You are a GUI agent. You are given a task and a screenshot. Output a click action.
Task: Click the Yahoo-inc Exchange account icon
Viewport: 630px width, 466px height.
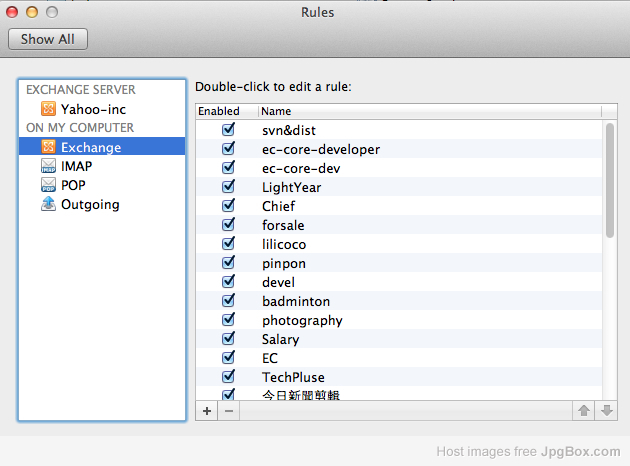[x=48, y=109]
